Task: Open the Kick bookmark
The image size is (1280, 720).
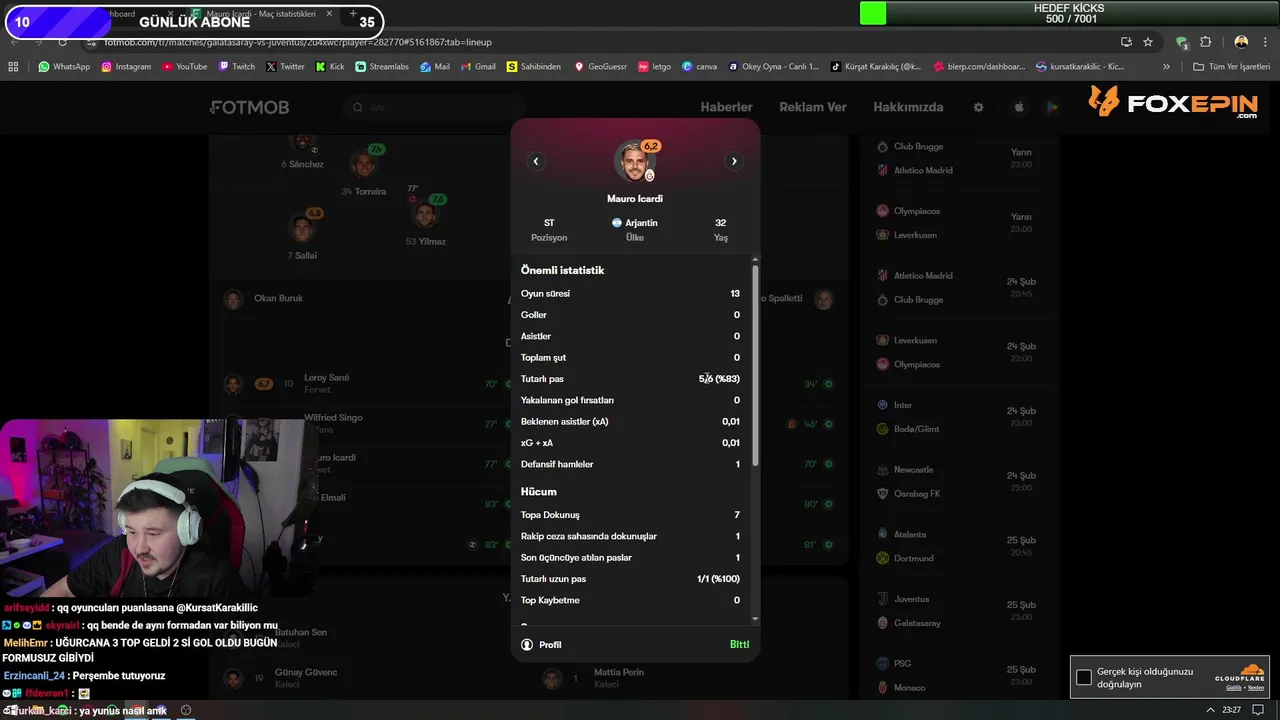Action: [329, 67]
